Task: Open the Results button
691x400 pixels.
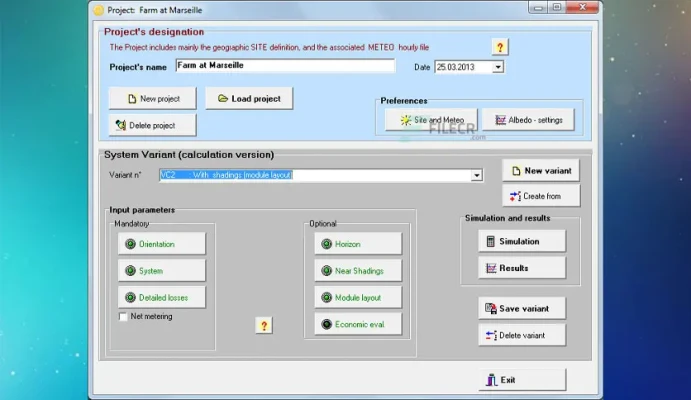Action: [x=522, y=268]
